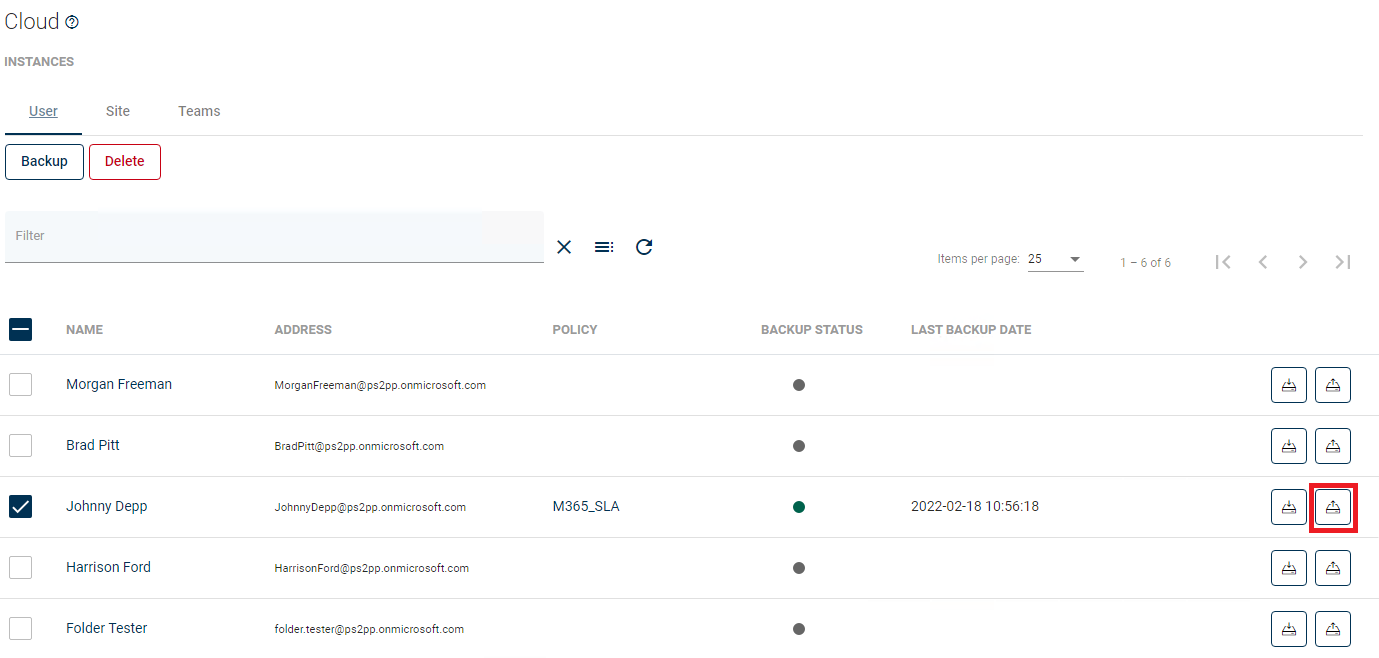Switch to the Teams tab

tap(199, 111)
